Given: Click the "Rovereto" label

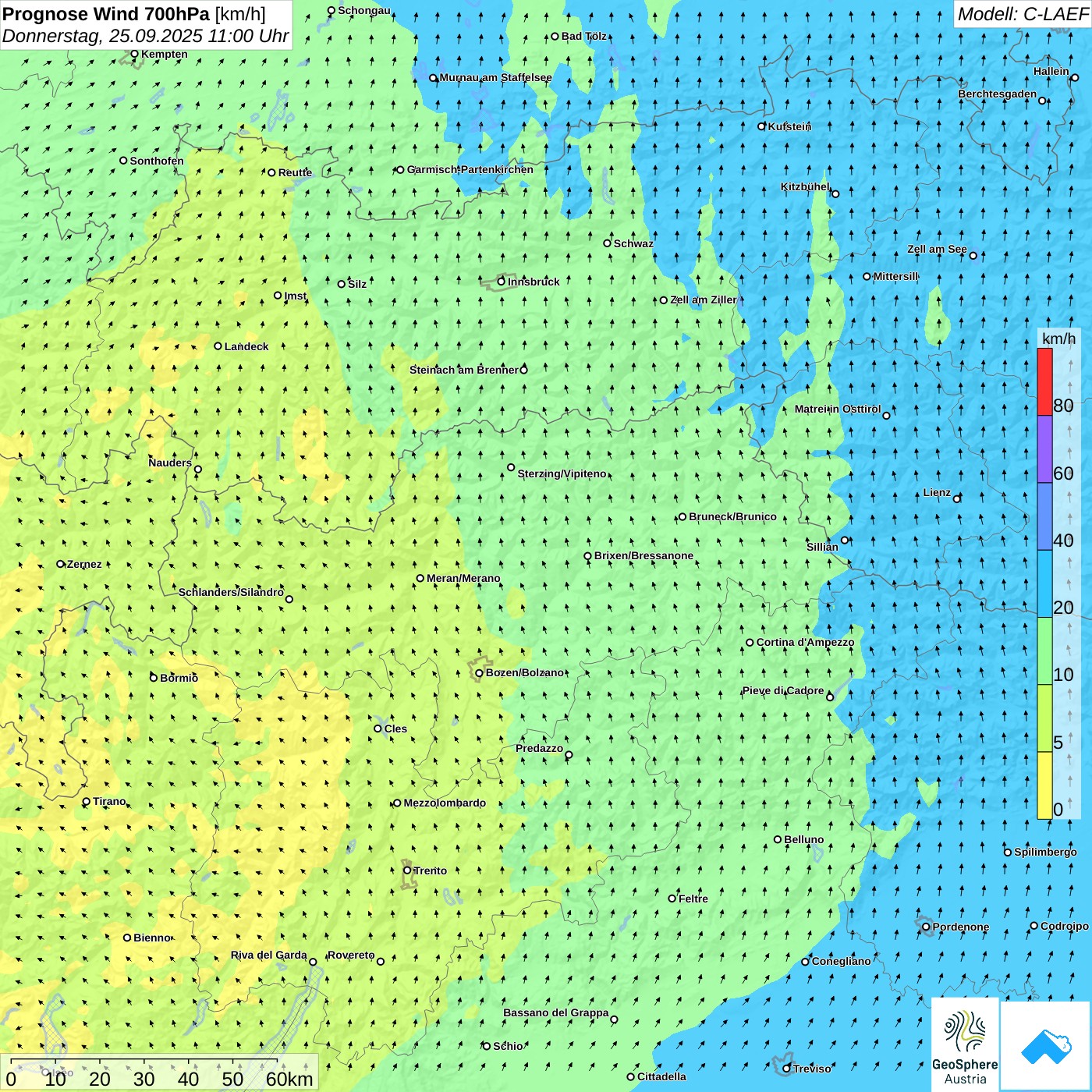Looking at the screenshot, I should [x=351, y=955].
